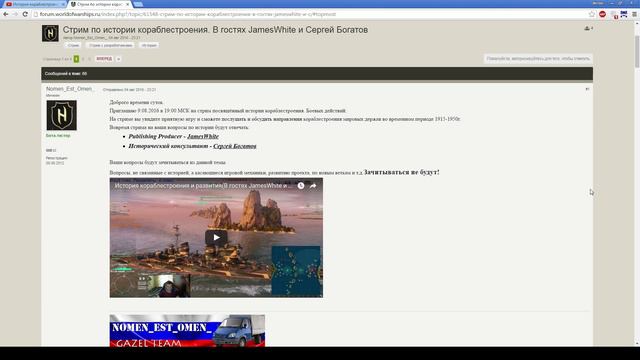640x360 pixels.
Task: Click the login-to-reply button
Action: coord(538,59)
